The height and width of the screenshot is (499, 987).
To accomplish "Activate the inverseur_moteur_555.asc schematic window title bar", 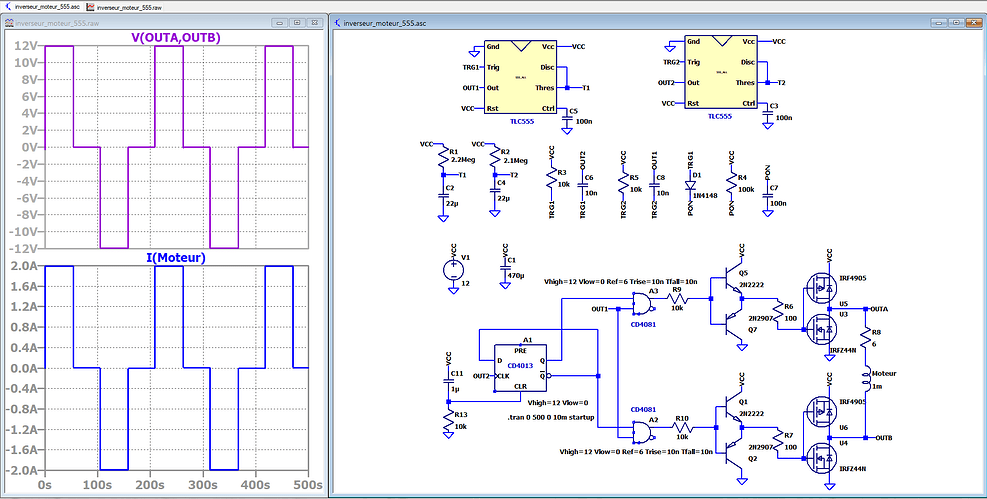I will point(658,23).
